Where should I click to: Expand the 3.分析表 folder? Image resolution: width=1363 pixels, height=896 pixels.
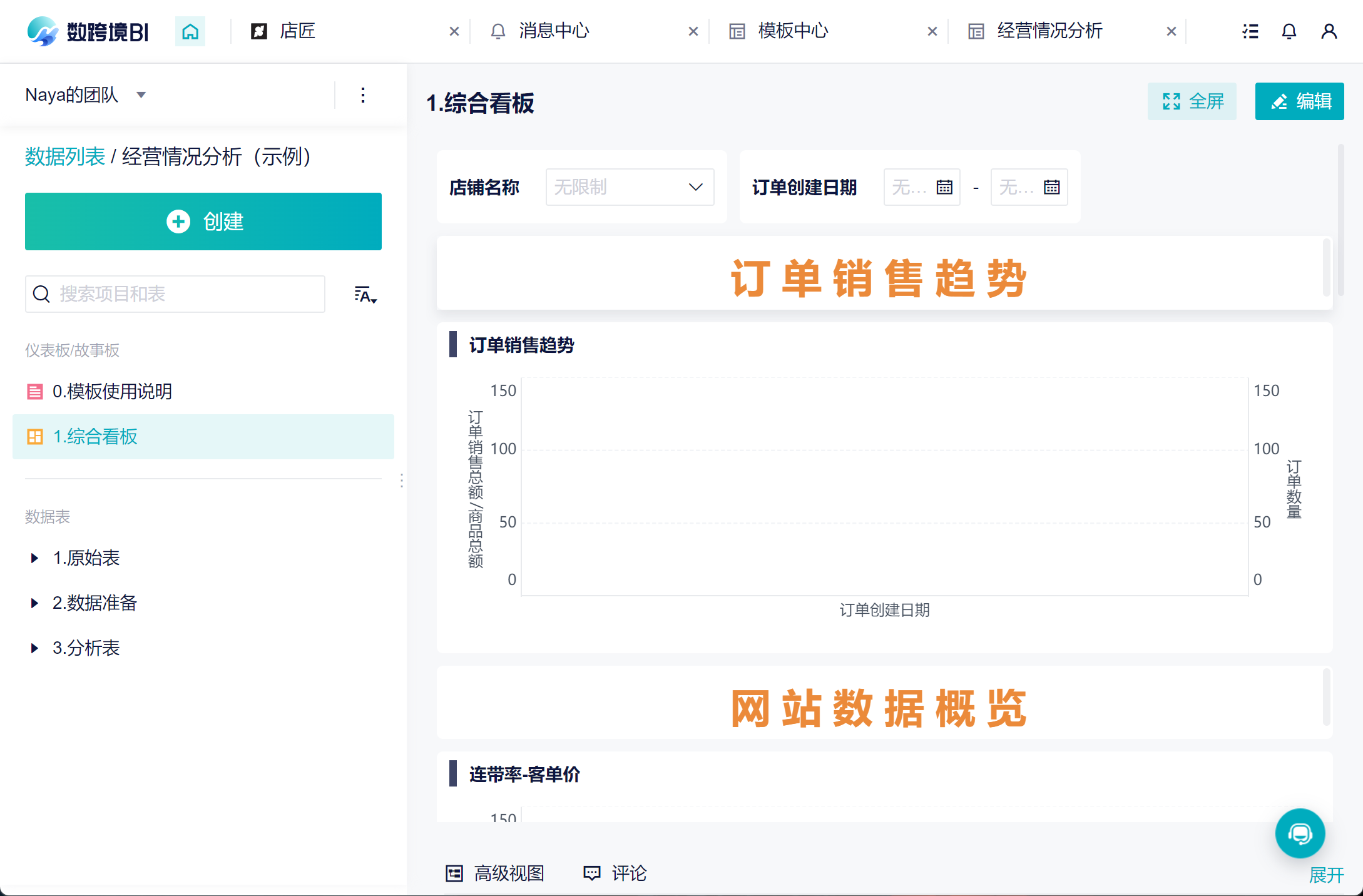pyautogui.click(x=35, y=648)
